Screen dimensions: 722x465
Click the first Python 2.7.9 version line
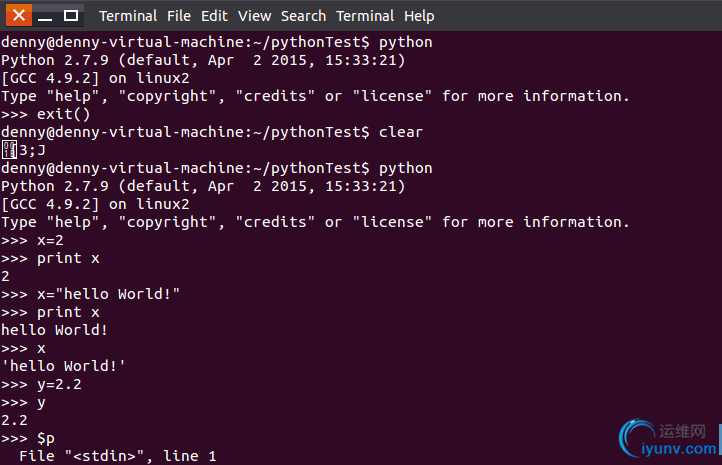click(x=203, y=60)
